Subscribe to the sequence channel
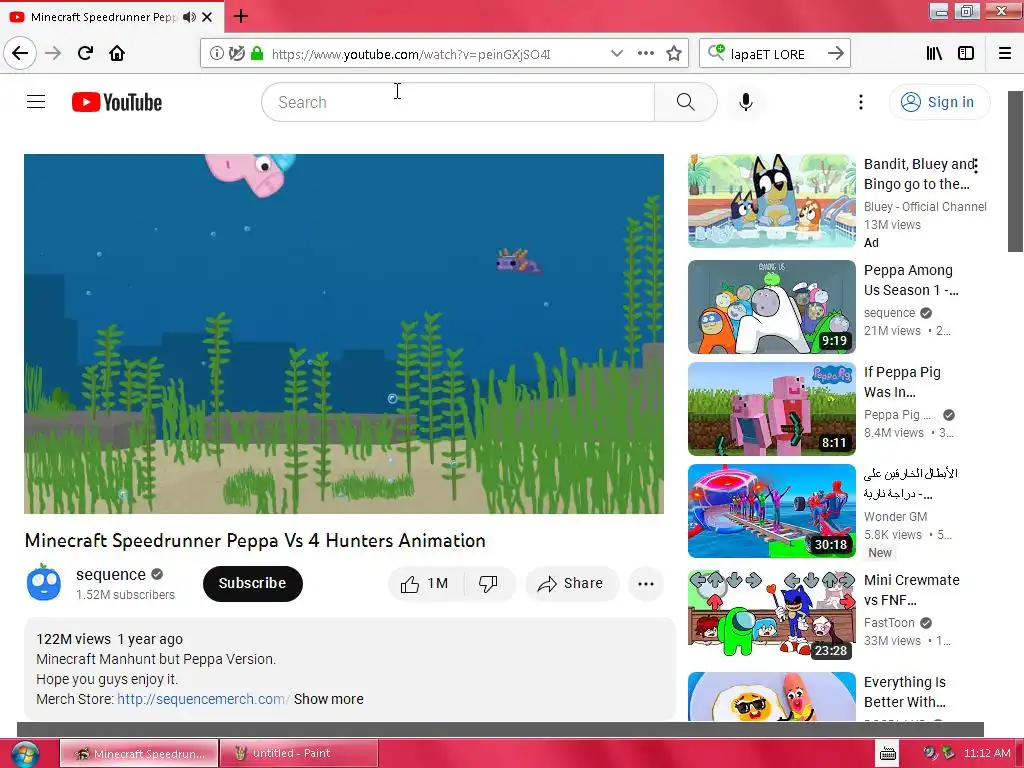The height and width of the screenshot is (768, 1024). click(x=253, y=583)
